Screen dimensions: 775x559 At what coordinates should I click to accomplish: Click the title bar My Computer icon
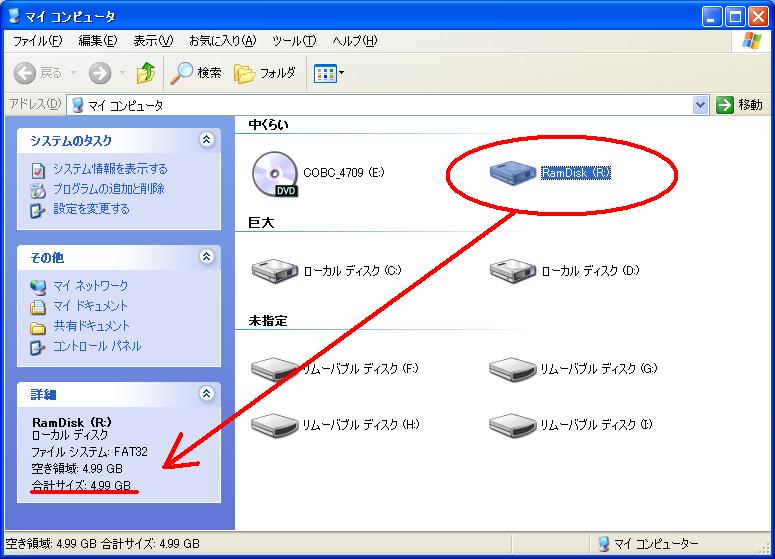[14, 16]
